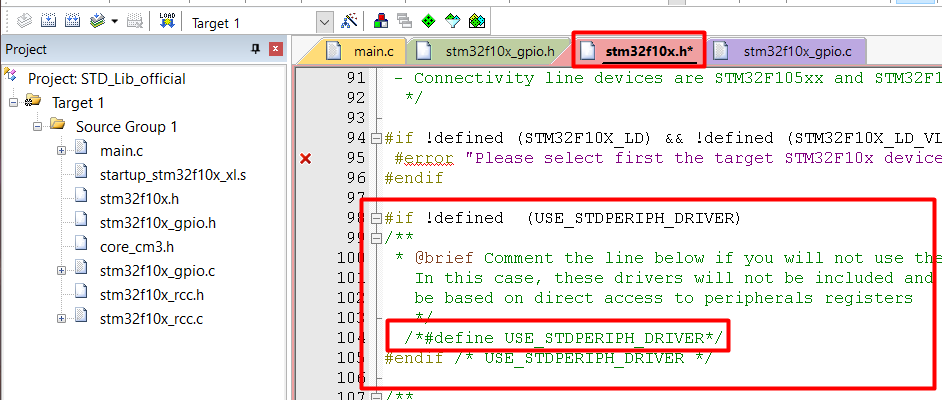Collapse the comment fold at line 99
Viewport: 942px width, 400px height.
[x=377, y=238]
